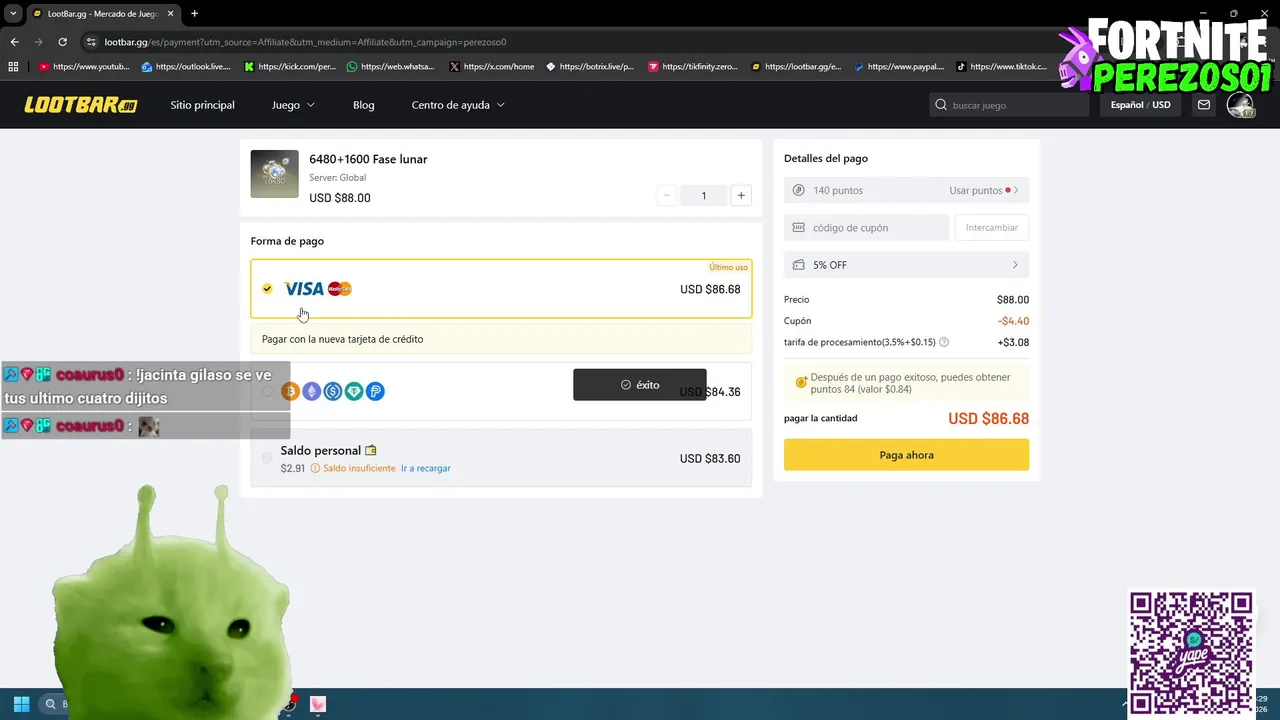This screenshot has width=1280, height=720.
Task: Click the Windows Start button
Action: [21, 704]
